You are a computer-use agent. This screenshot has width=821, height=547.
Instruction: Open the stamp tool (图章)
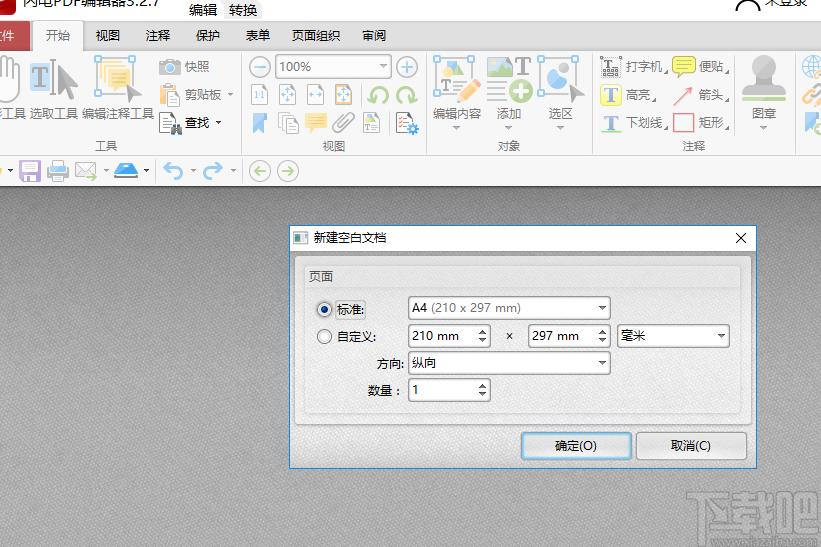(764, 93)
